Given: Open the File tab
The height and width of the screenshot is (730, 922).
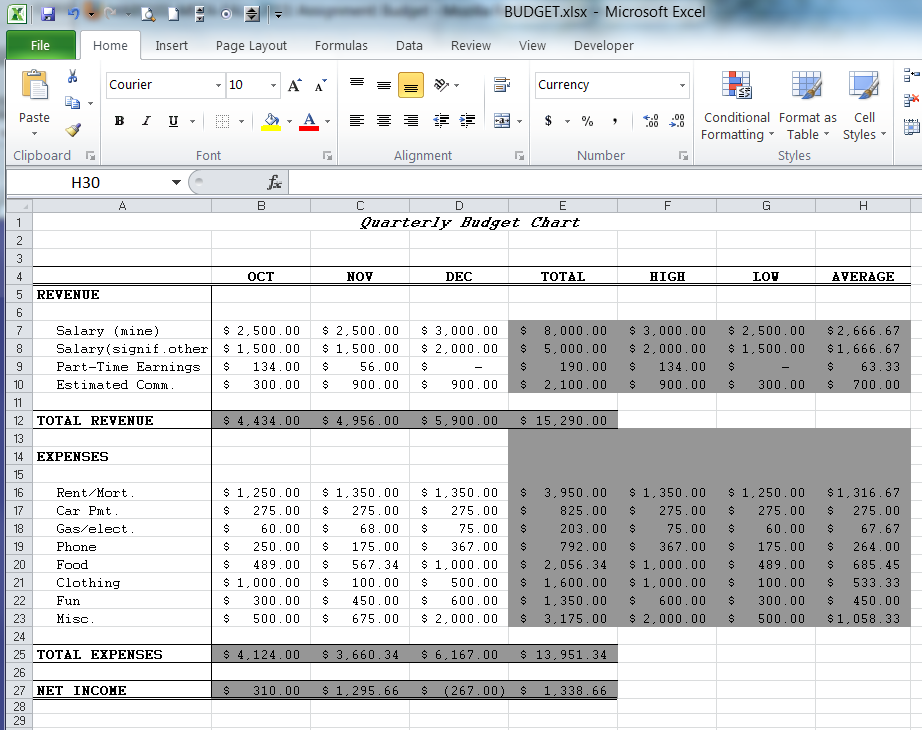Looking at the screenshot, I should [41, 45].
